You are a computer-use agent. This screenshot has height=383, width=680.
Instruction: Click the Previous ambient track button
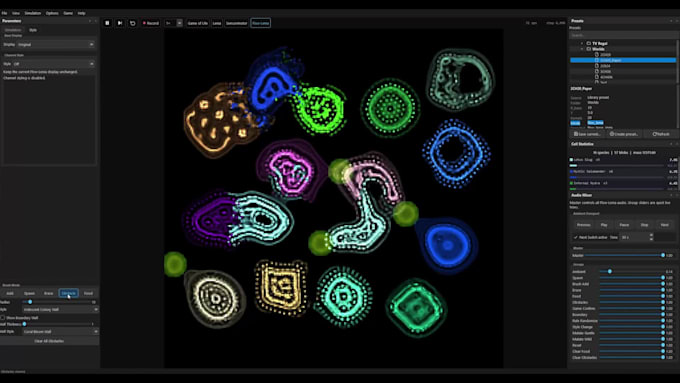583,225
